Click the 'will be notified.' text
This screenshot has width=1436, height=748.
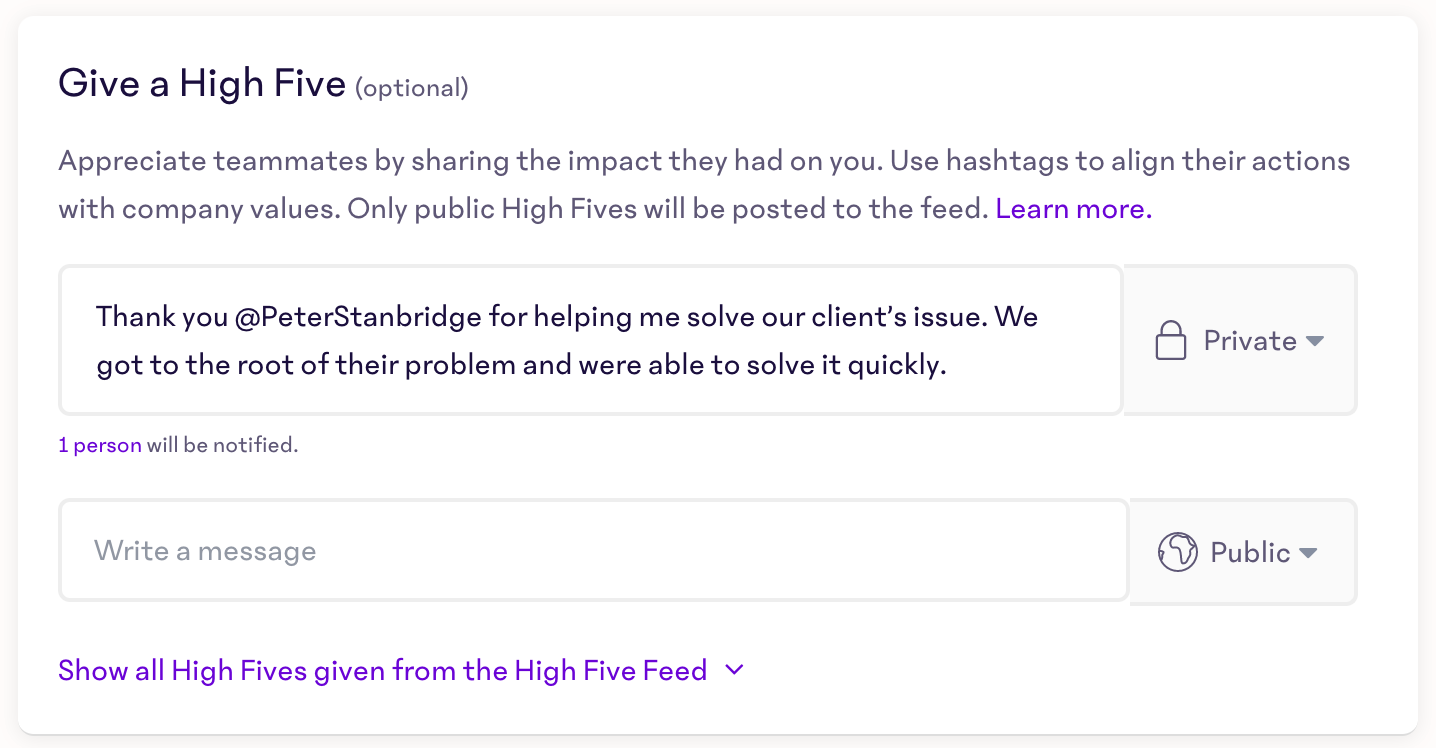point(223,445)
